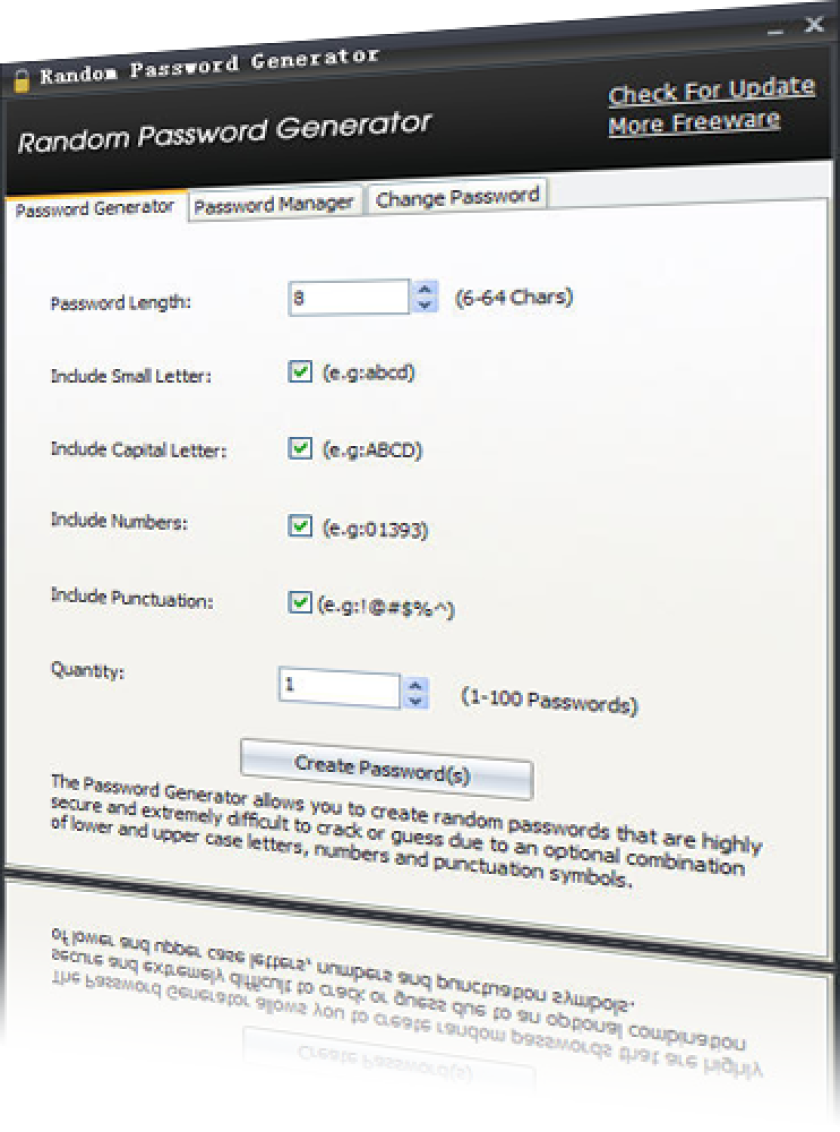840x1132 pixels.
Task: Click the "Include Small Letter:" label
Action: (x=131, y=375)
